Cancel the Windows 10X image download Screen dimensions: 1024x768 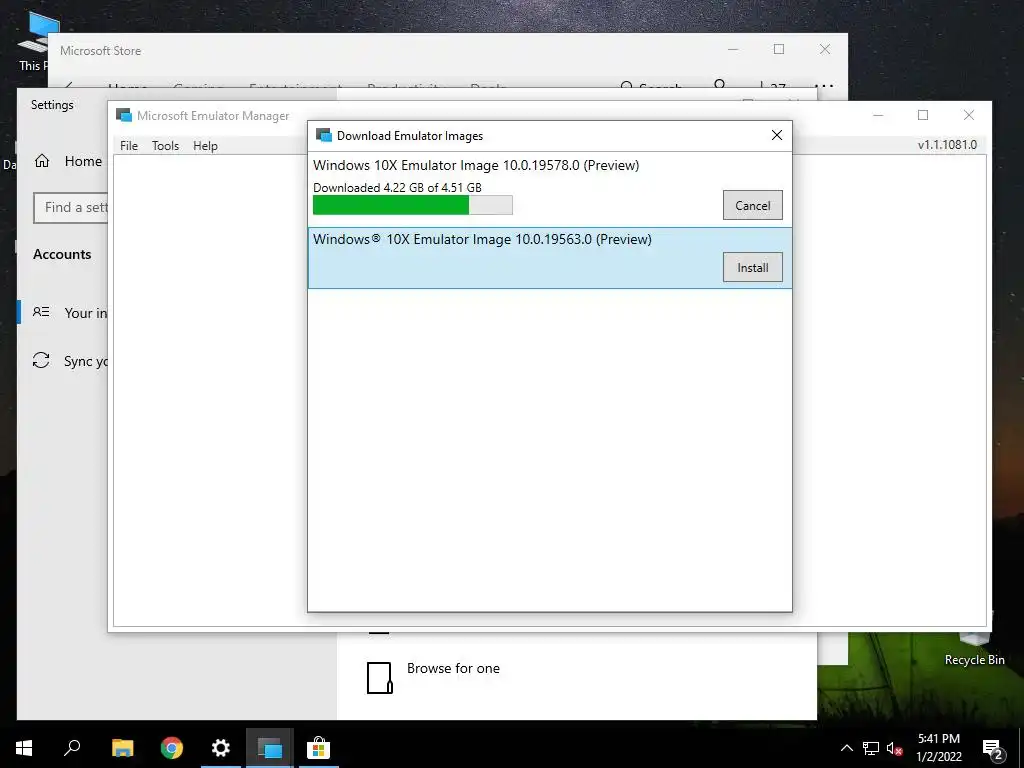click(x=752, y=205)
